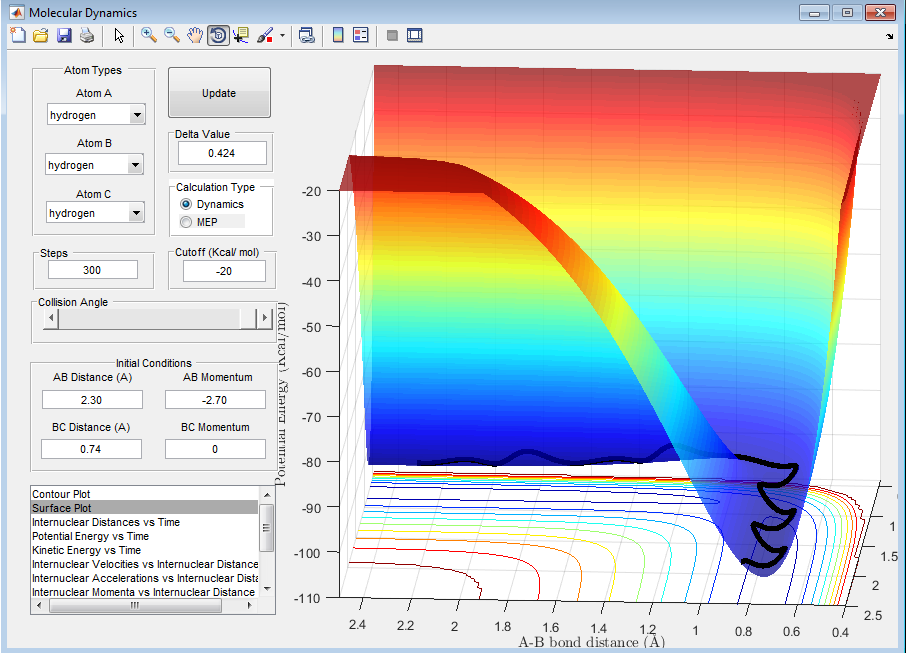
Task: Select the Dynamics calculation type
Action: (x=186, y=204)
